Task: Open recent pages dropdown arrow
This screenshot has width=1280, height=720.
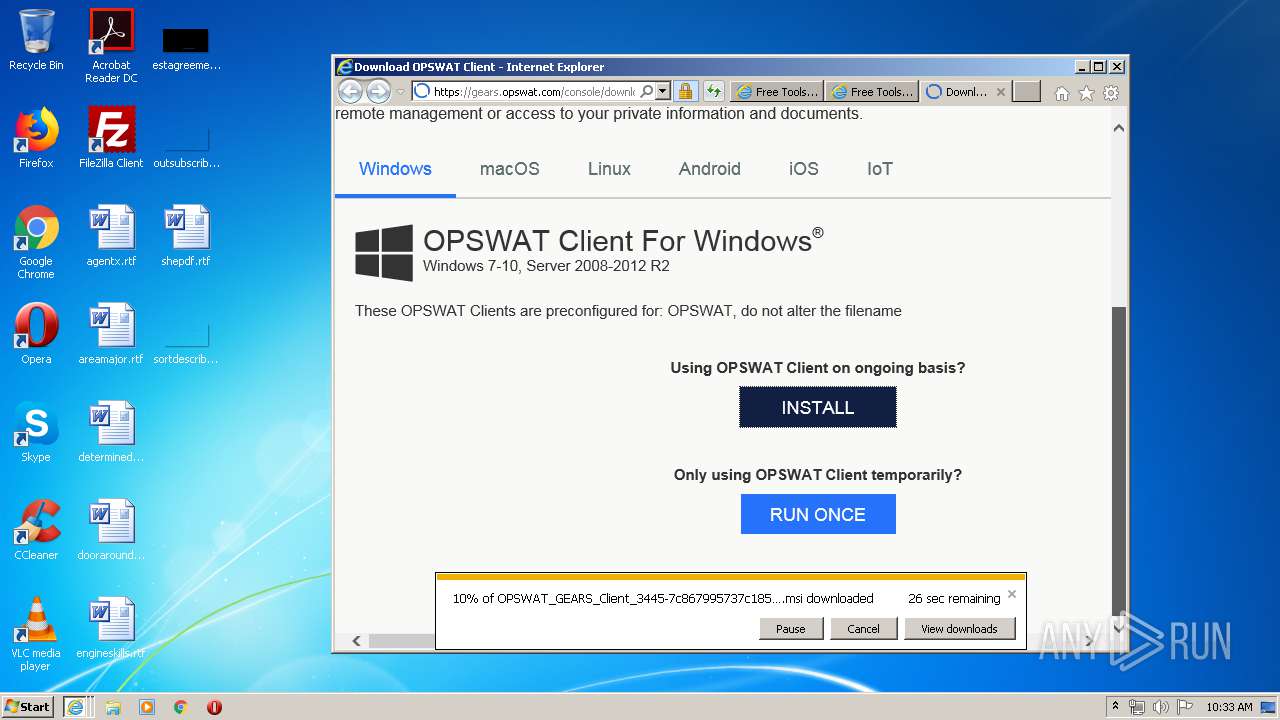Action: pyautogui.click(x=400, y=91)
